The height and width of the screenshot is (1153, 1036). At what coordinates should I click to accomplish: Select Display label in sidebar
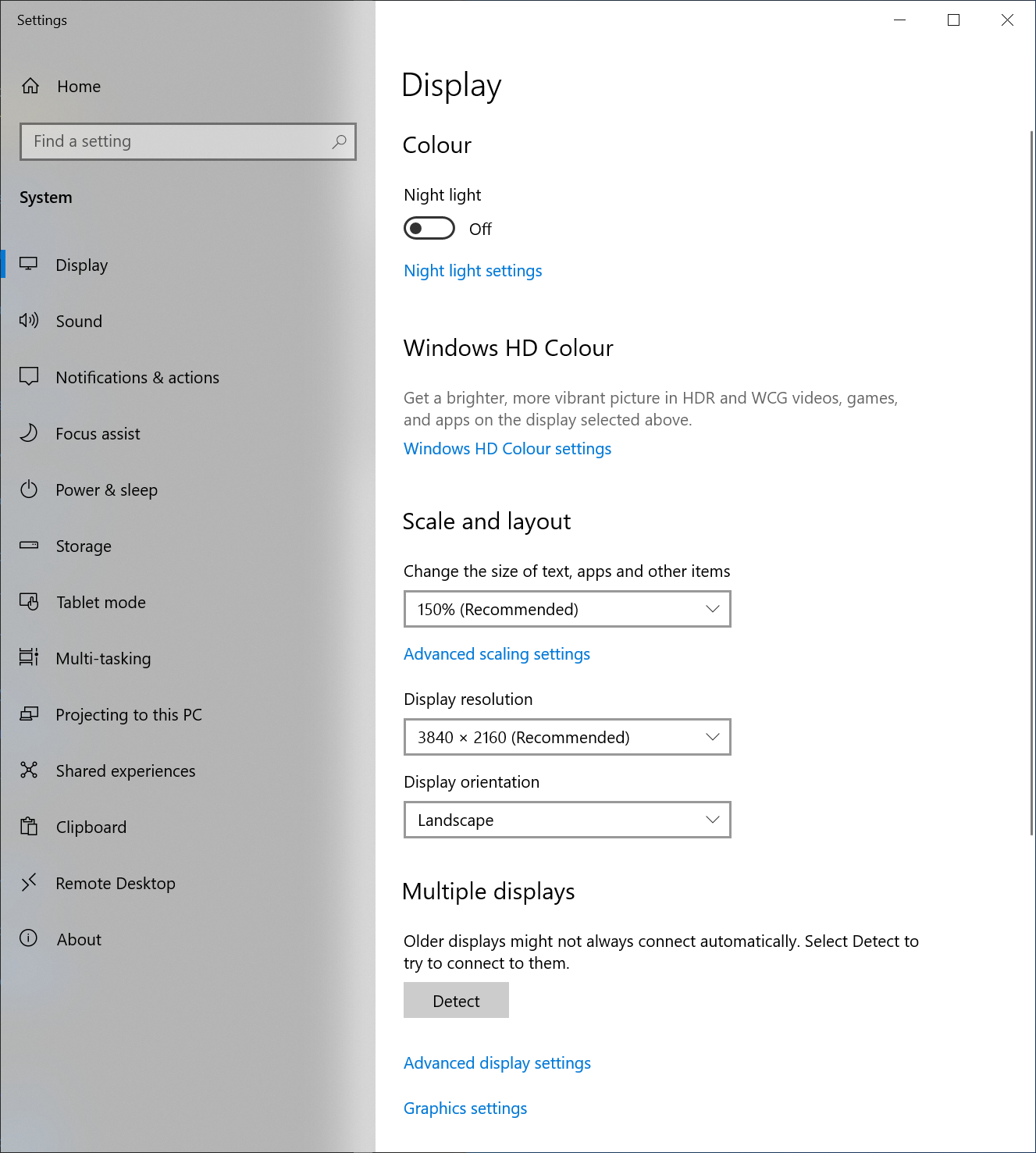tap(82, 265)
